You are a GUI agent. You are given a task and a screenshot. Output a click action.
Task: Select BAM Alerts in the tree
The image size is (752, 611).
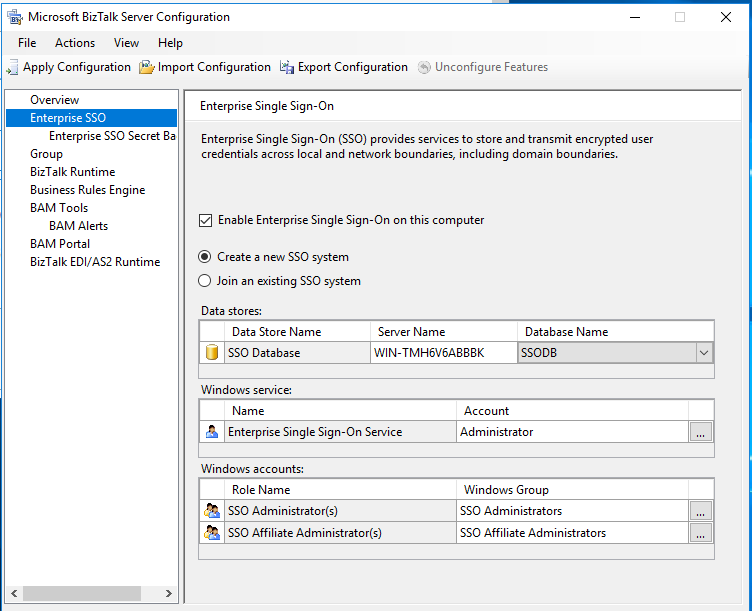click(78, 226)
